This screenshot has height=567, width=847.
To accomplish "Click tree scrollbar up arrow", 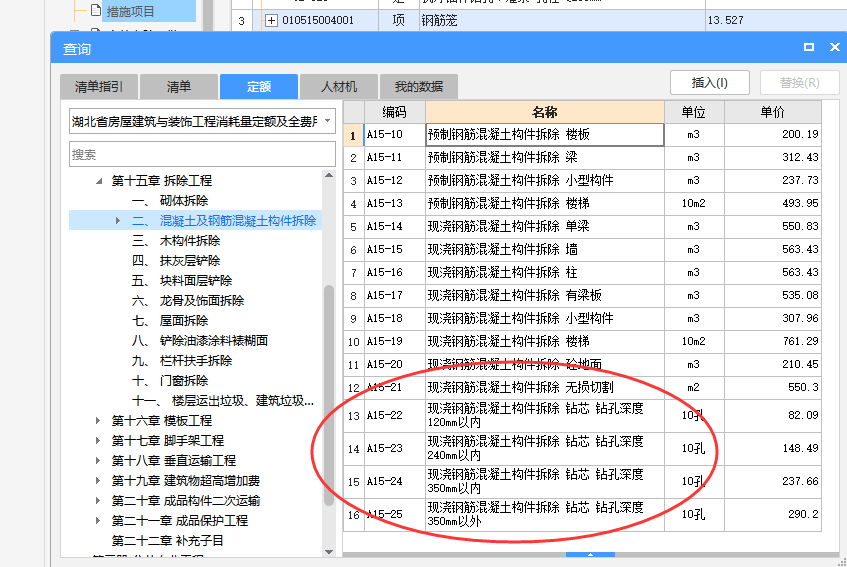I will click(x=329, y=175).
